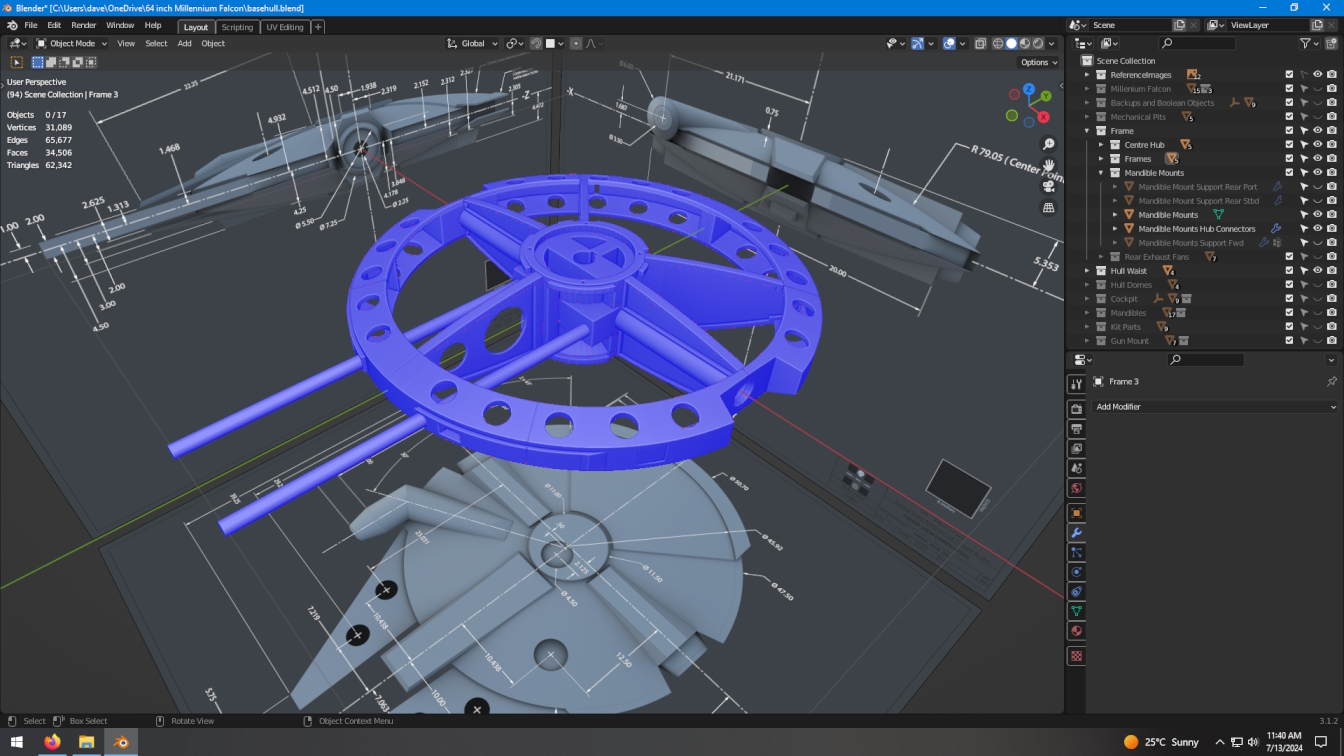Open the File menu
The width and height of the screenshot is (1344, 756).
pyautogui.click(x=31, y=25)
